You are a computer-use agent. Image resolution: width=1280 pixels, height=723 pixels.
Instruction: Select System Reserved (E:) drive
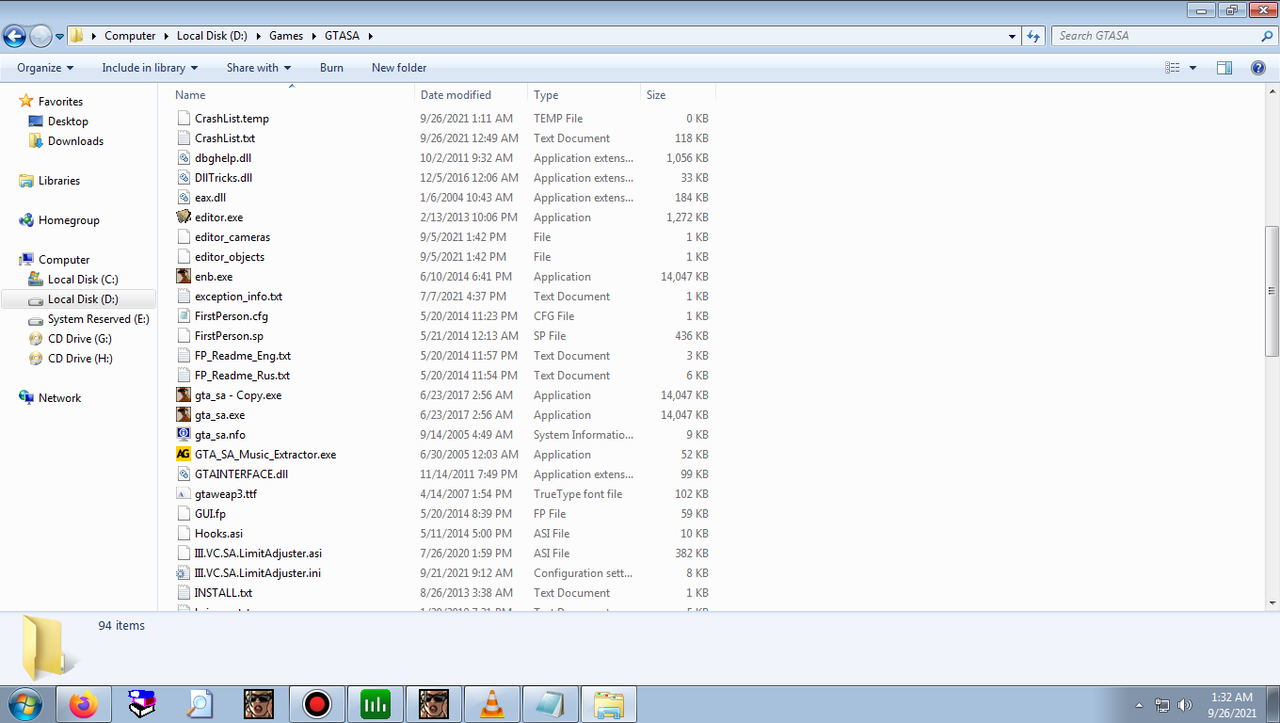(x=98, y=319)
